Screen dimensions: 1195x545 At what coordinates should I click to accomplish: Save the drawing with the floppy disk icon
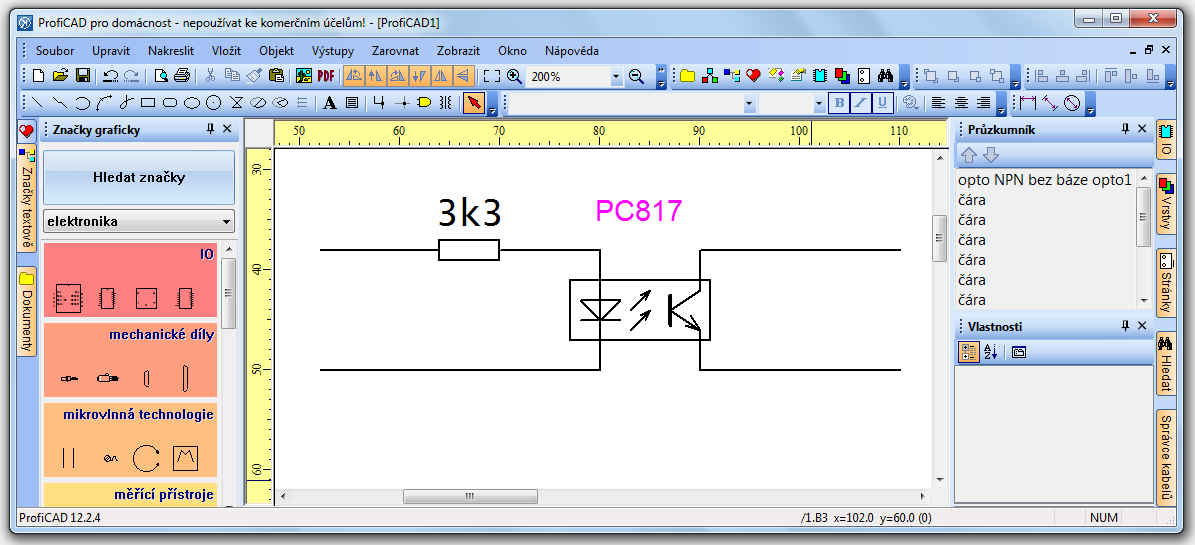[x=83, y=75]
